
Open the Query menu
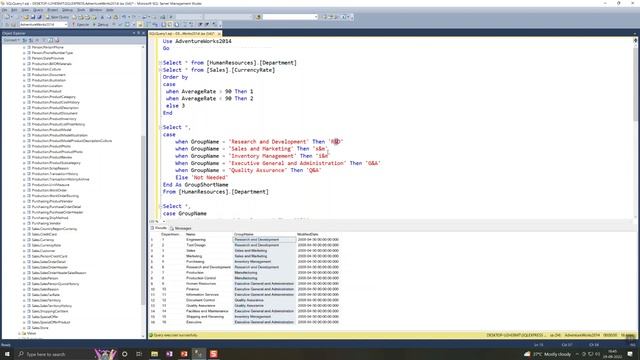38,10
